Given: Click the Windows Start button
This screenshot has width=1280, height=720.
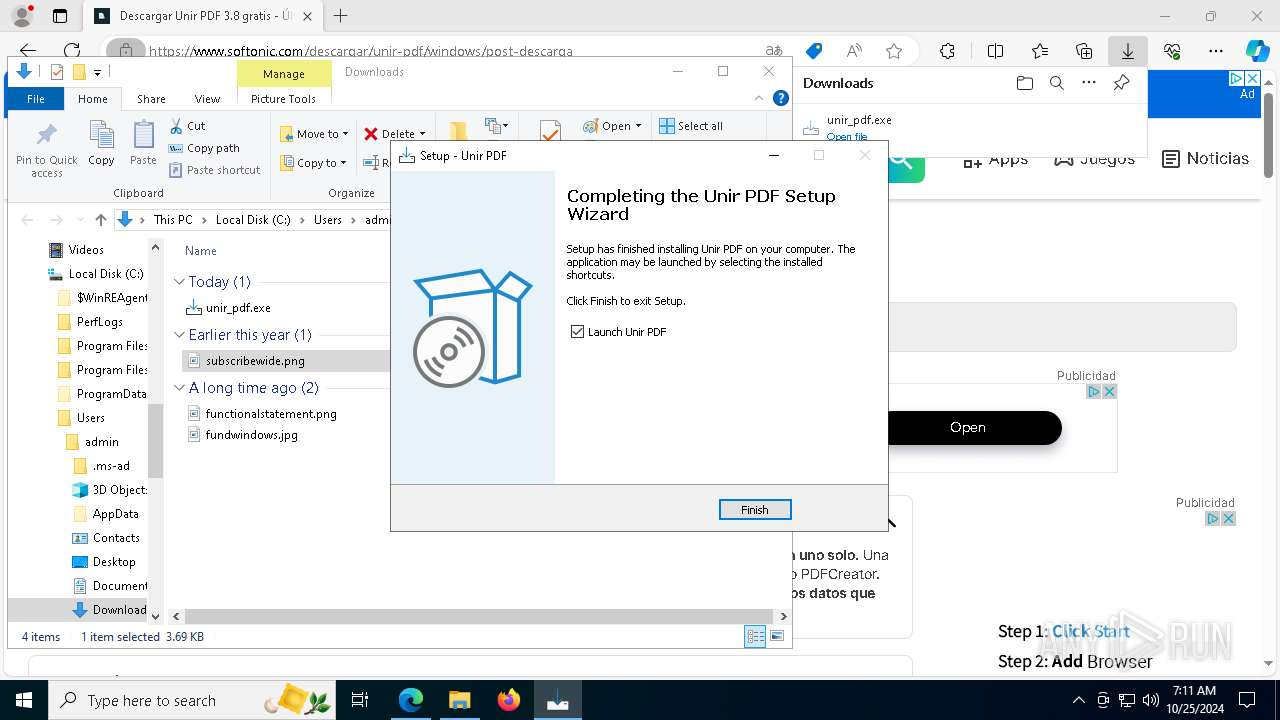Looking at the screenshot, I should click(24, 700).
